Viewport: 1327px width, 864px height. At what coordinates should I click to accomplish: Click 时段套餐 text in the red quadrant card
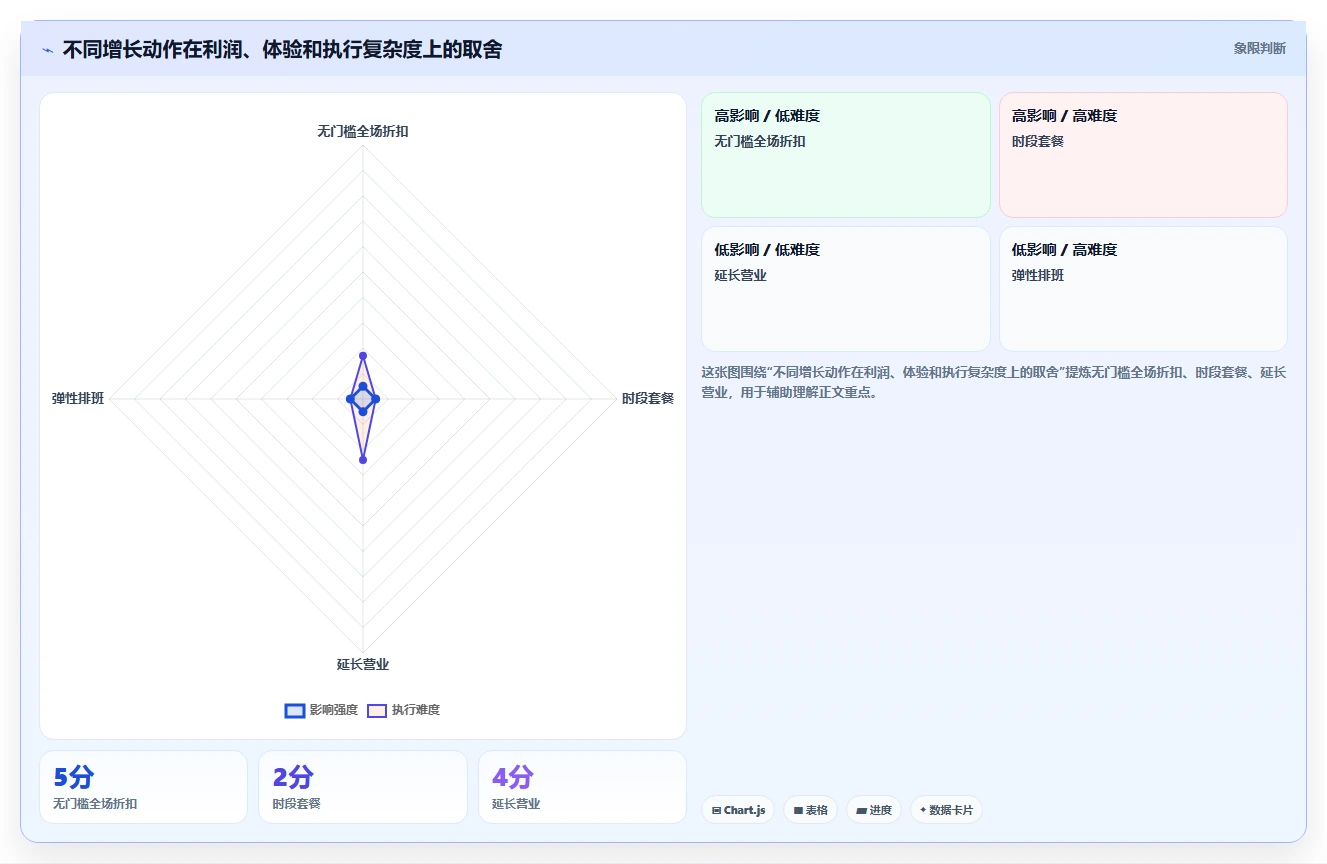click(x=1038, y=142)
